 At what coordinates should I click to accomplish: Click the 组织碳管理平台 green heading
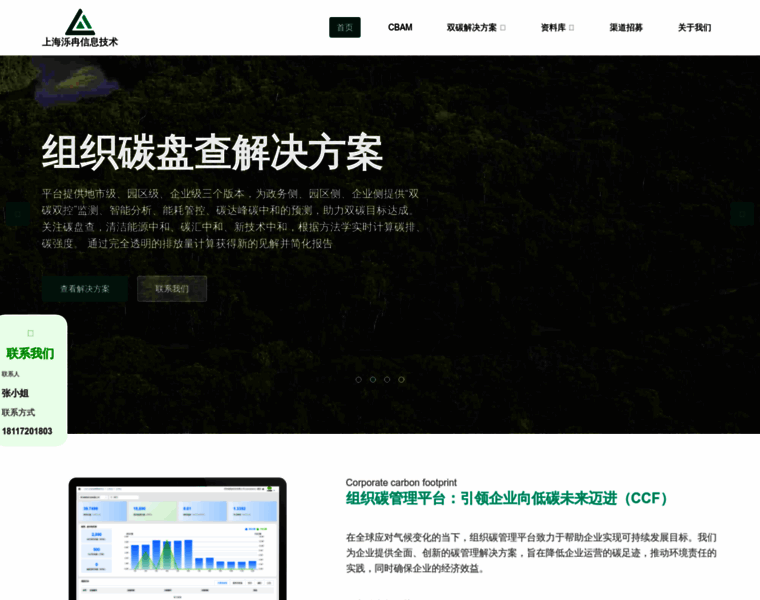[x=507, y=498]
